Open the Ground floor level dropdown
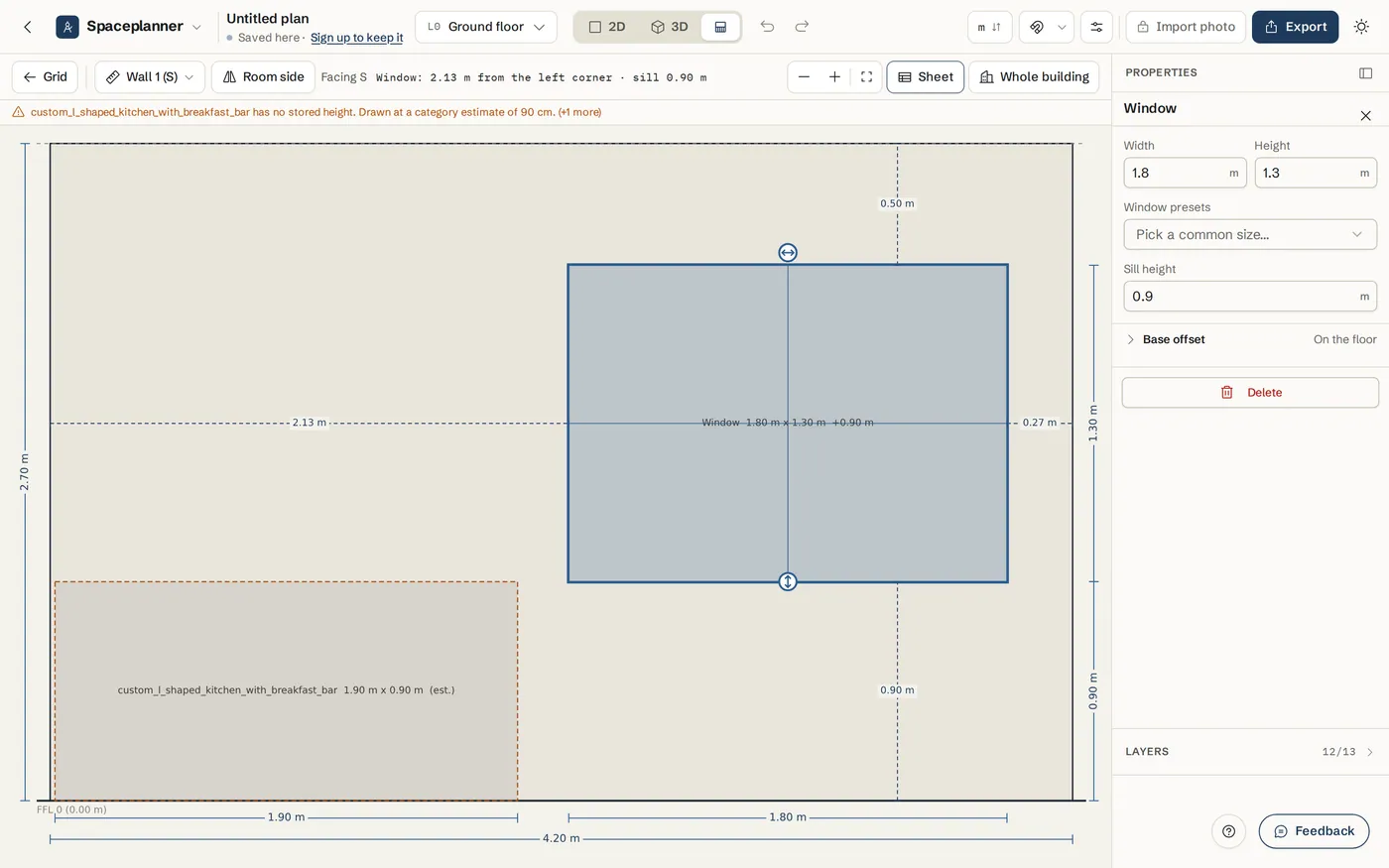Screen dimensions: 1389x868 pyautogui.click(x=486, y=27)
